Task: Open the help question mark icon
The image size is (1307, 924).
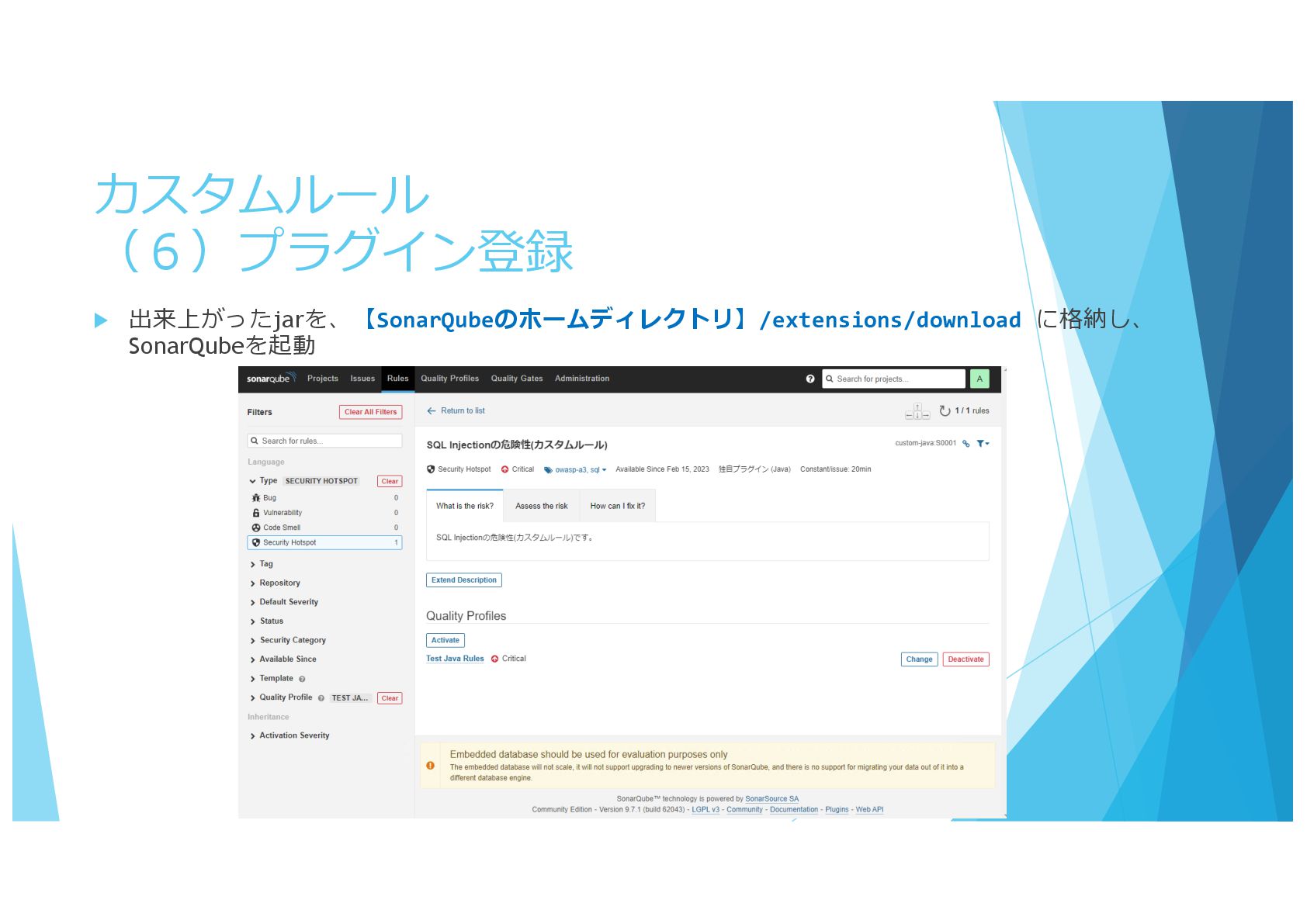Action: tap(810, 379)
